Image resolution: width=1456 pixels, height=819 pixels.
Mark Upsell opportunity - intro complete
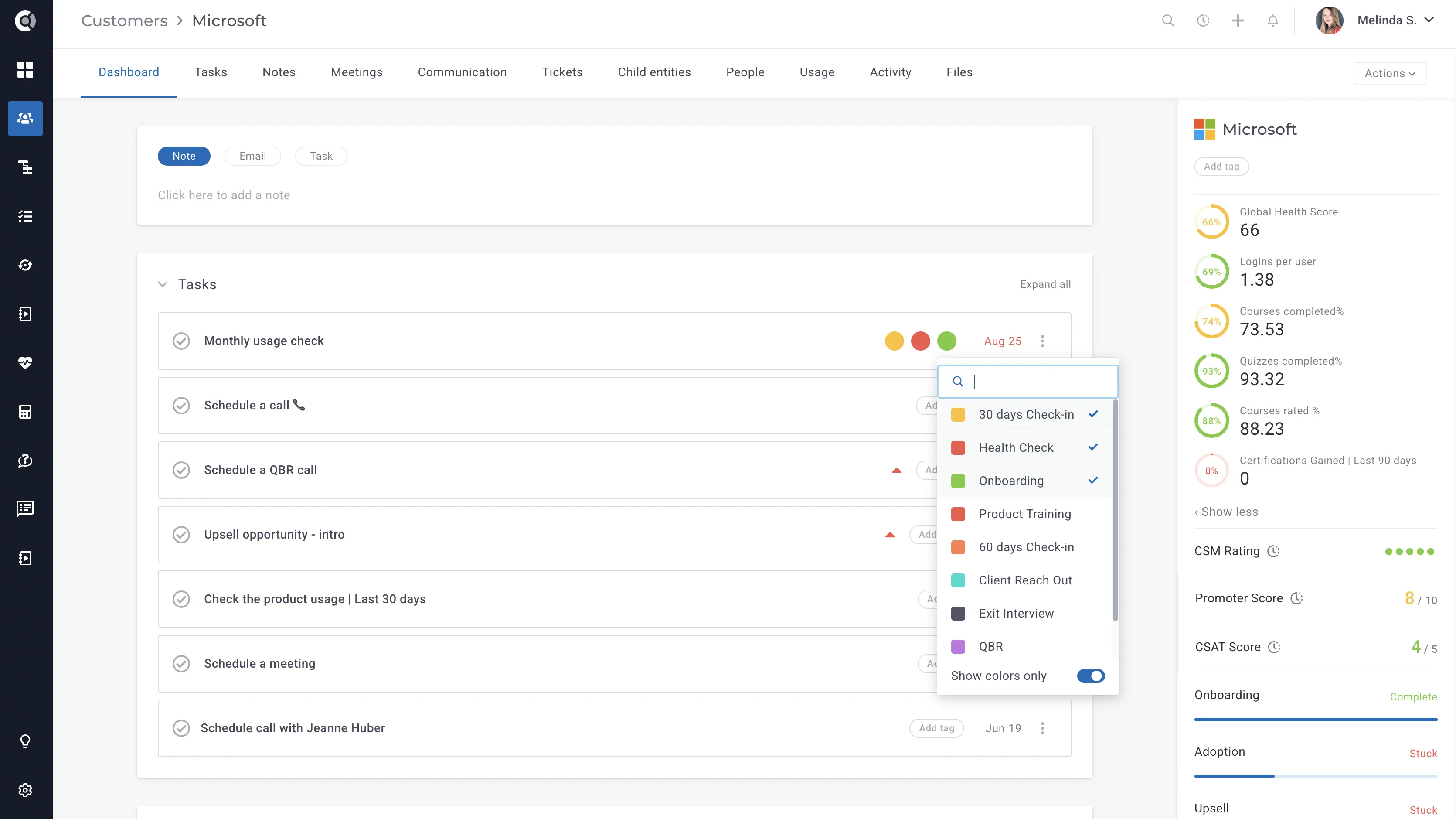pos(181,535)
